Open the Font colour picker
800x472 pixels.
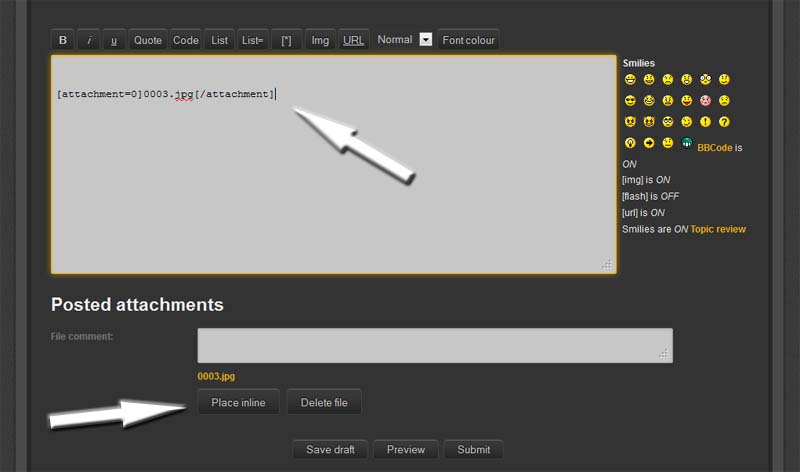[468, 40]
